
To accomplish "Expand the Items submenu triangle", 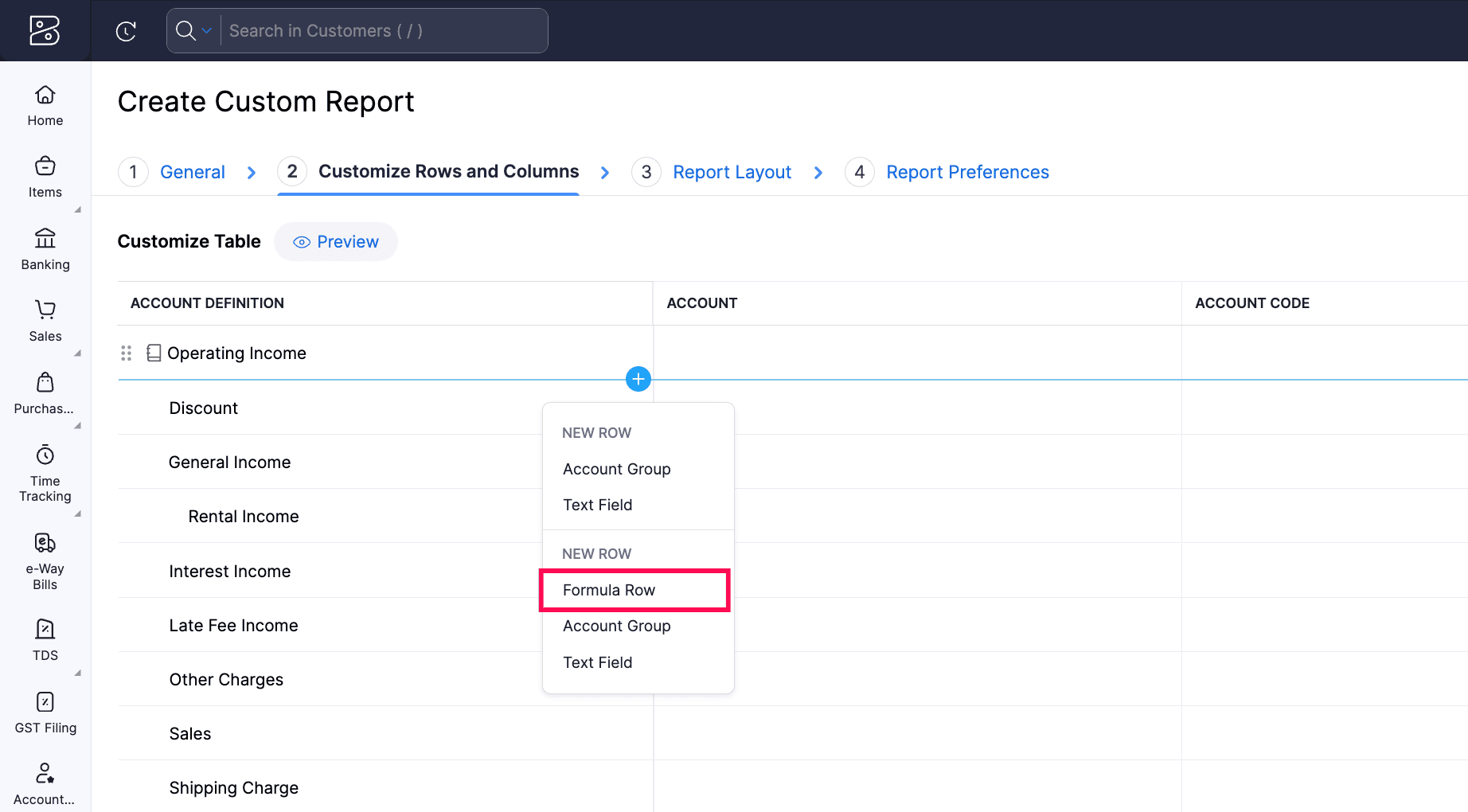I will tap(78, 210).
